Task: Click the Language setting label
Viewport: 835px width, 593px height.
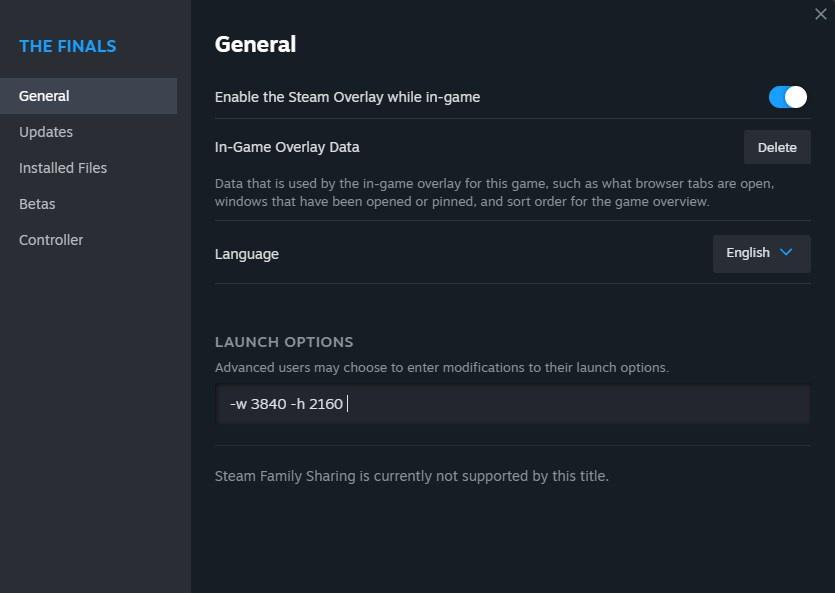Action: coord(247,254)
